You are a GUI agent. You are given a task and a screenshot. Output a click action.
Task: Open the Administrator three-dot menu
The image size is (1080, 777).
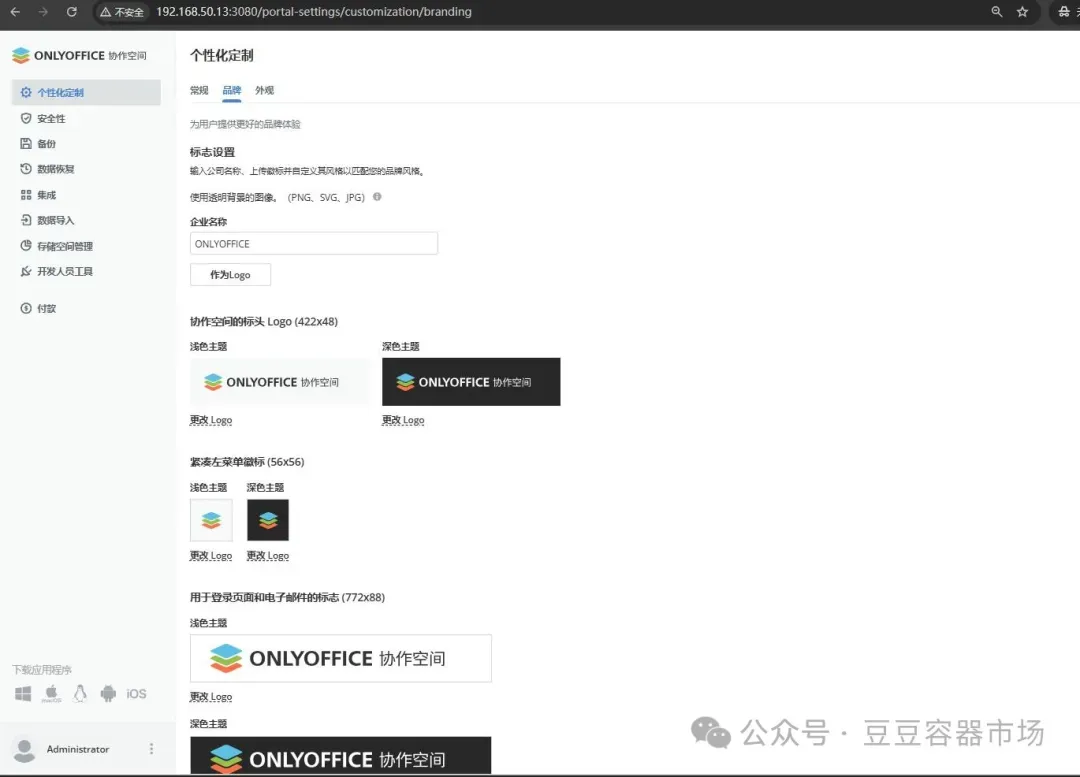152,749
